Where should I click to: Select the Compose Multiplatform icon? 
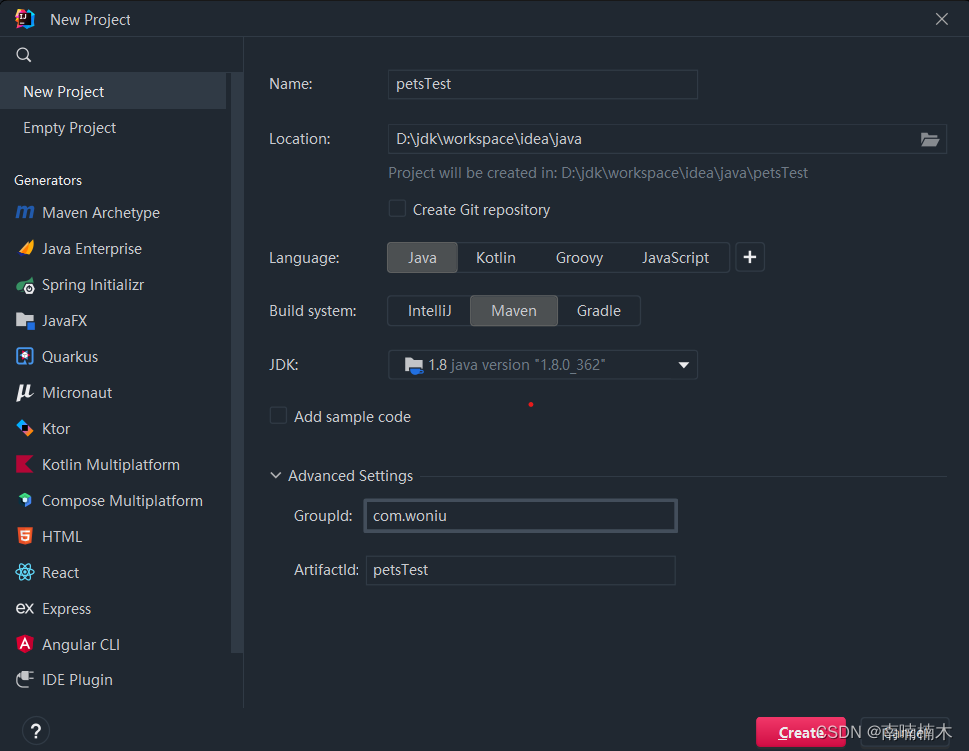[25, 500]
